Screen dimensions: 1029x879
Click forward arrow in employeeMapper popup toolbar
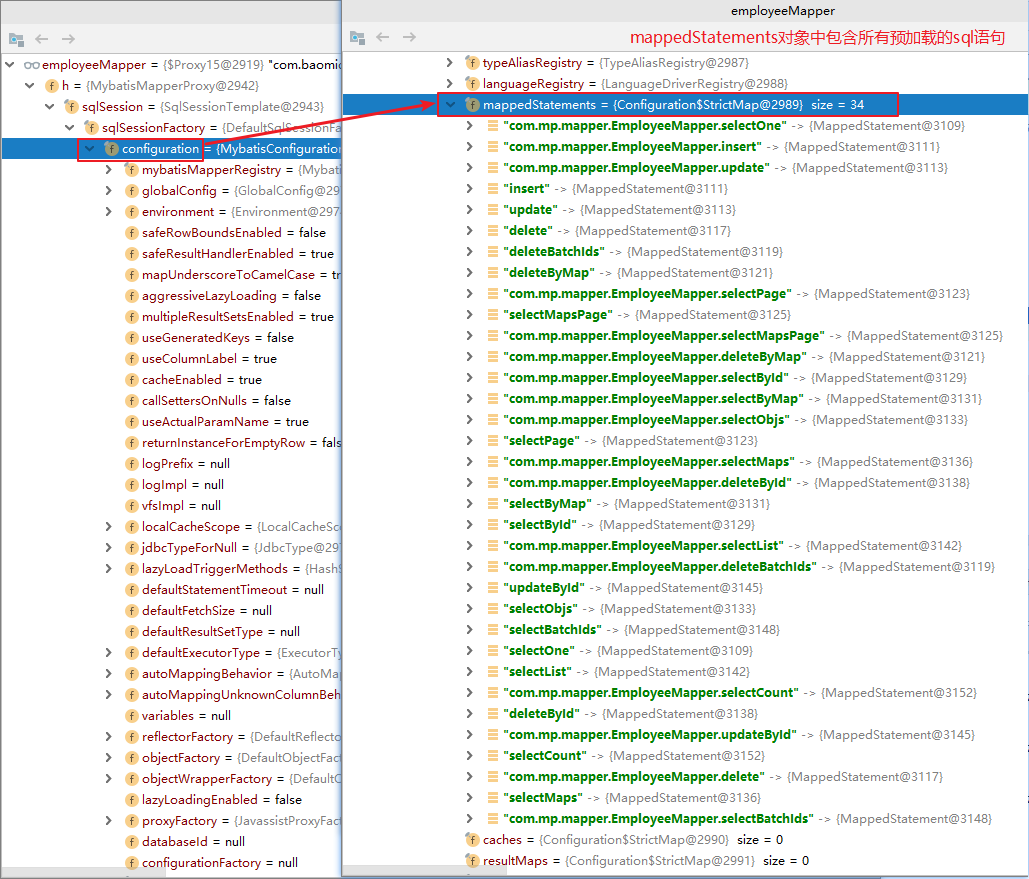(410, 37)
